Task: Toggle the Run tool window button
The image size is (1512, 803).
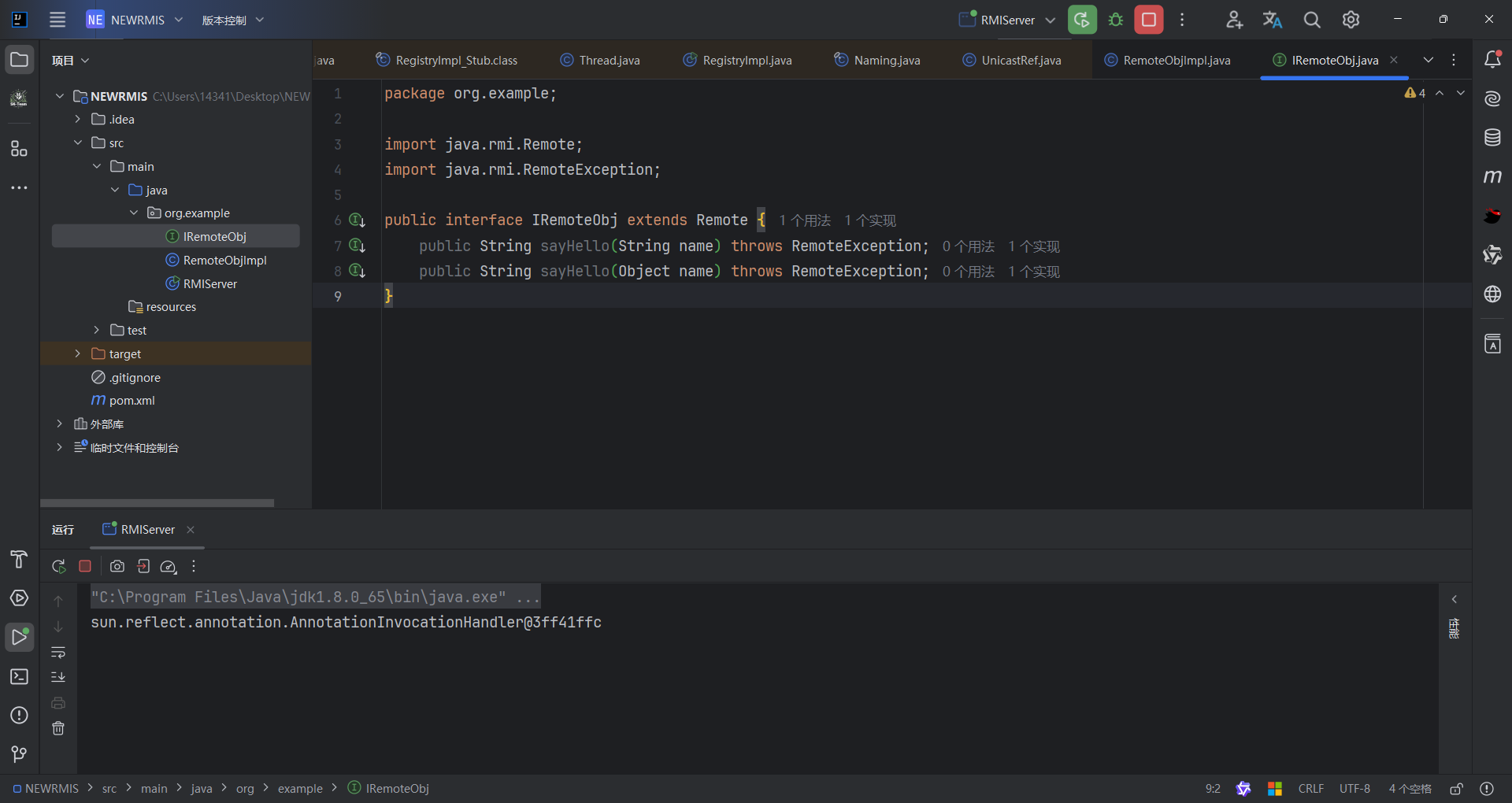Action: (x=19, y=637)
